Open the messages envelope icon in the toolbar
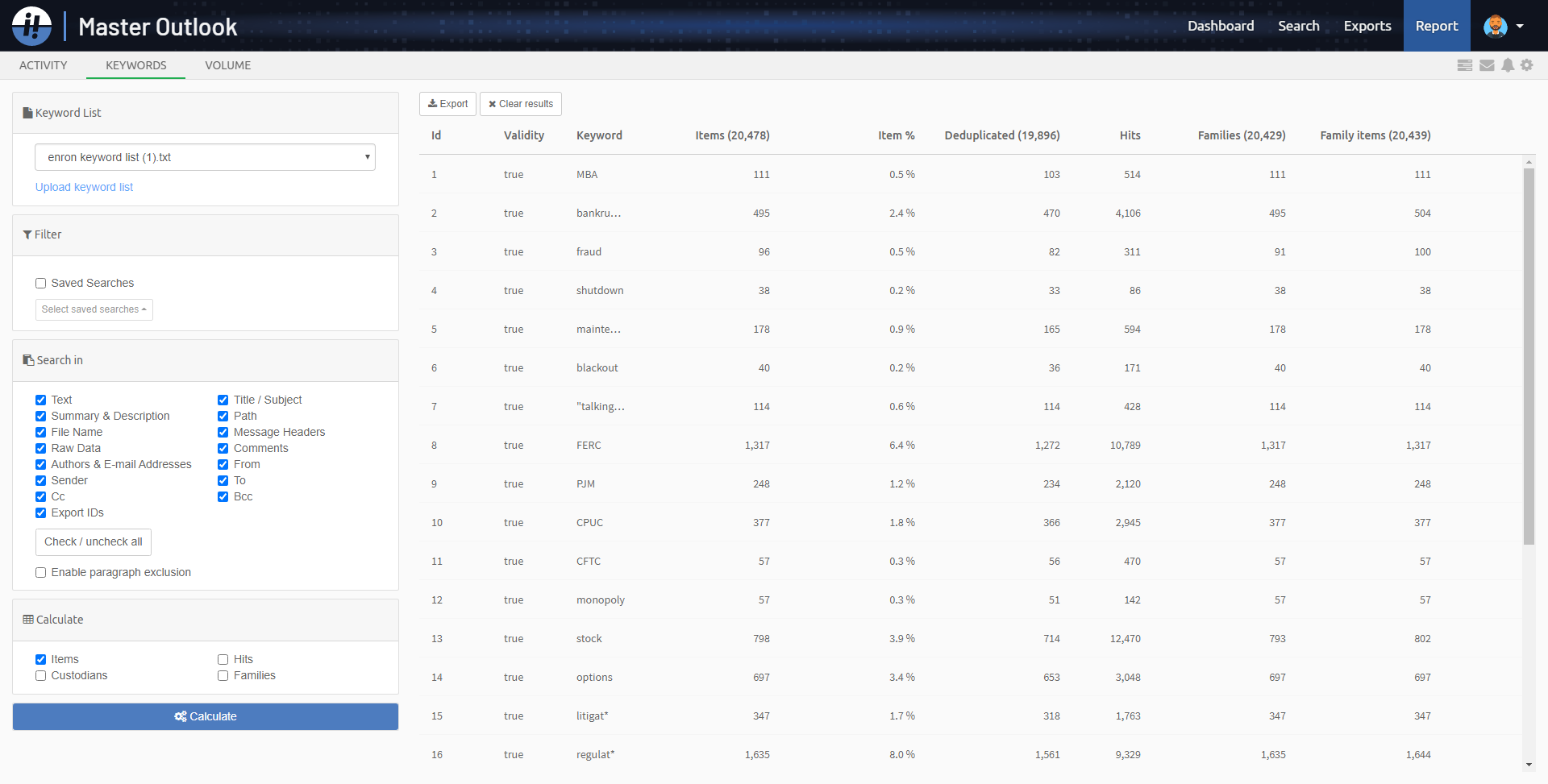 1486,65
